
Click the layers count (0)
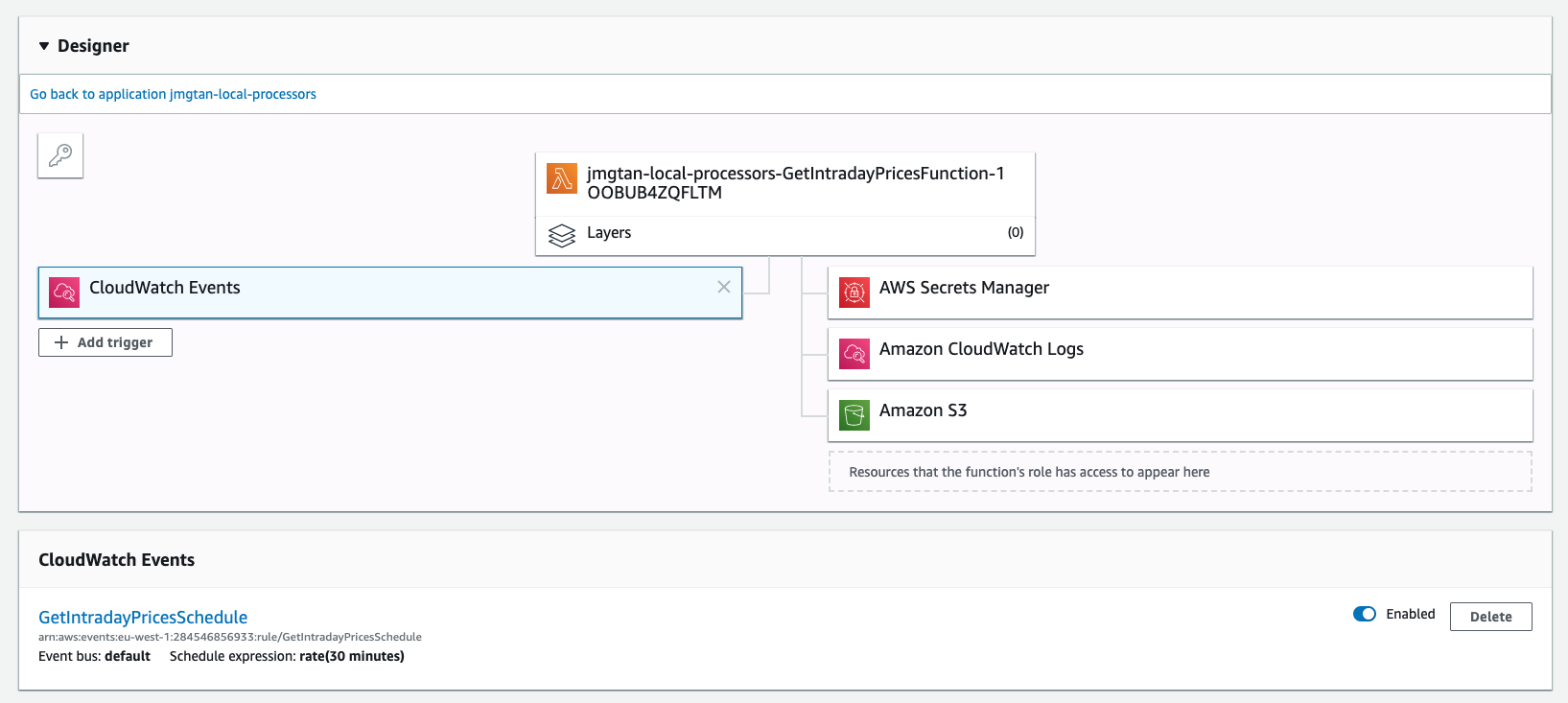[1016, 232]
